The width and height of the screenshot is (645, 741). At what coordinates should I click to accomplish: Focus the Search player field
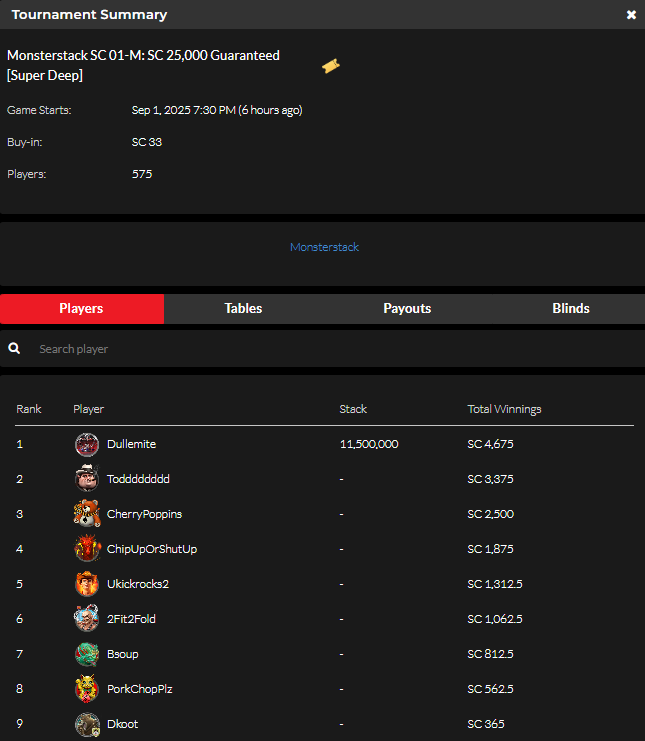point(322,349)
